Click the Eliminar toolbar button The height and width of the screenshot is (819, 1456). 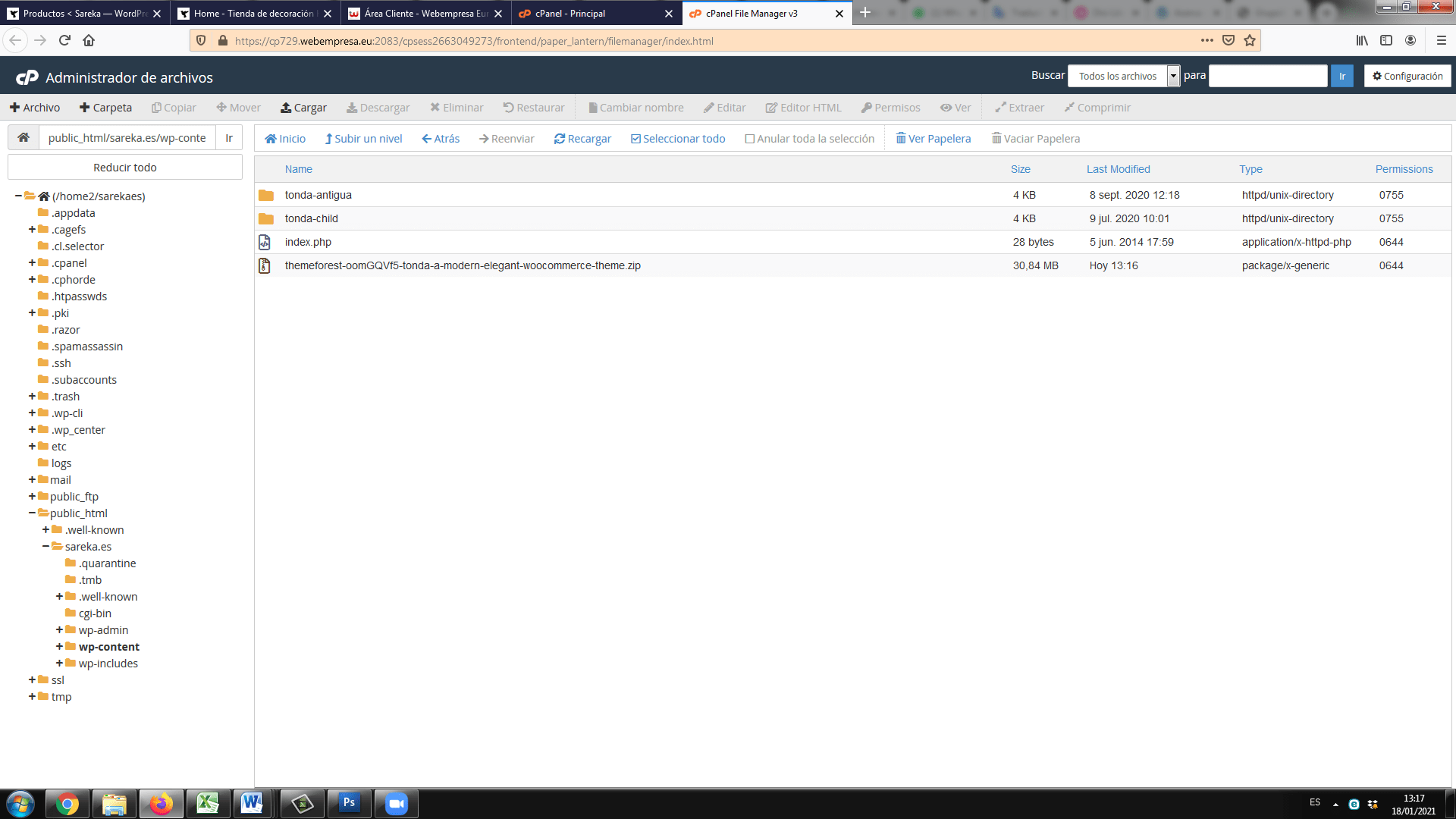point(457,108)
